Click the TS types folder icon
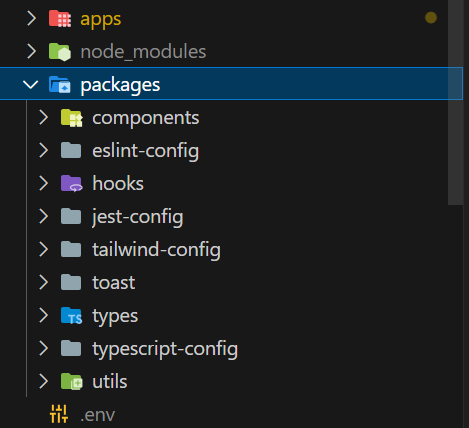This screenshot has width=469, height=428. [x=71, y=315]
